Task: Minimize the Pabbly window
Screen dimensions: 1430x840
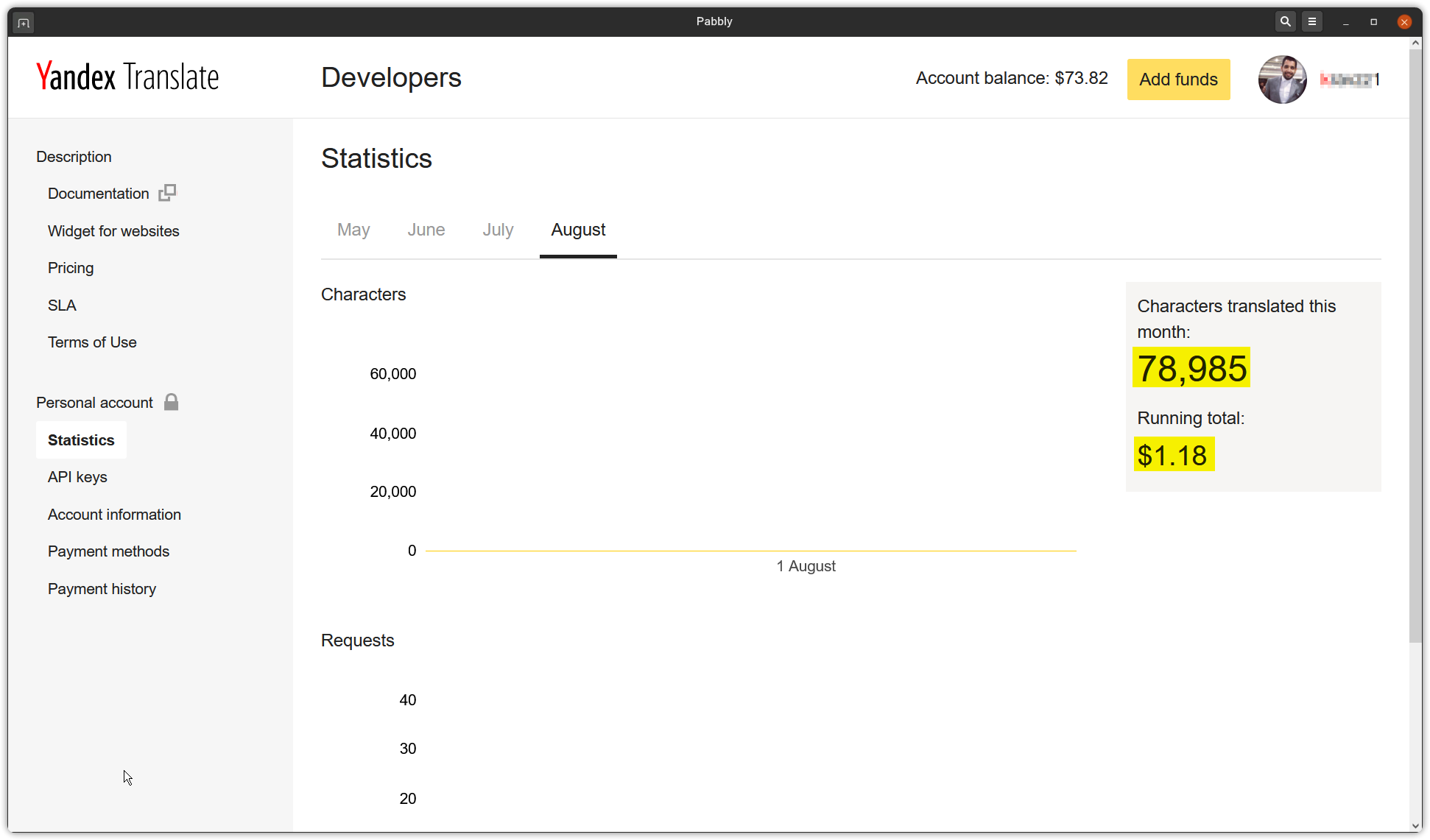Action: (x=1345, y=22)
